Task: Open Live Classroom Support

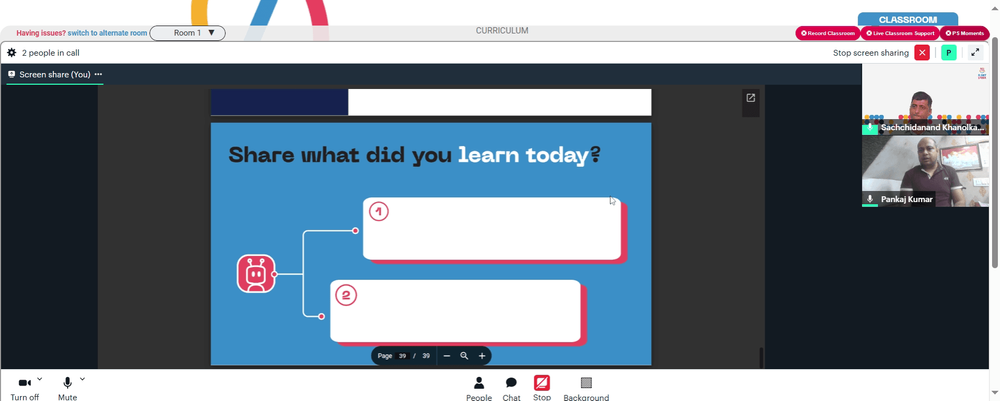Action: [900, 33]
